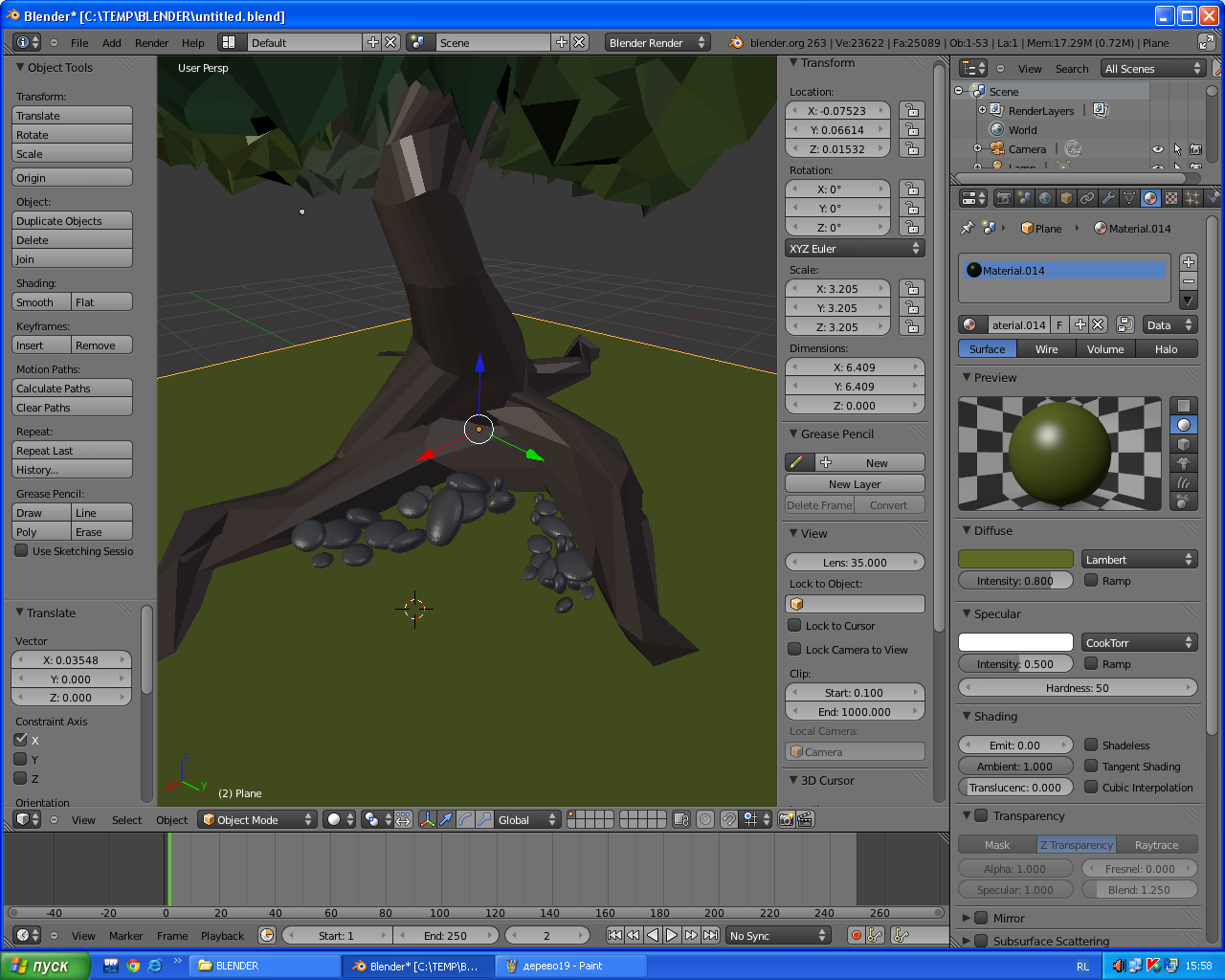Enable Use Sketching Session checkbox

(x=21, y=550)
